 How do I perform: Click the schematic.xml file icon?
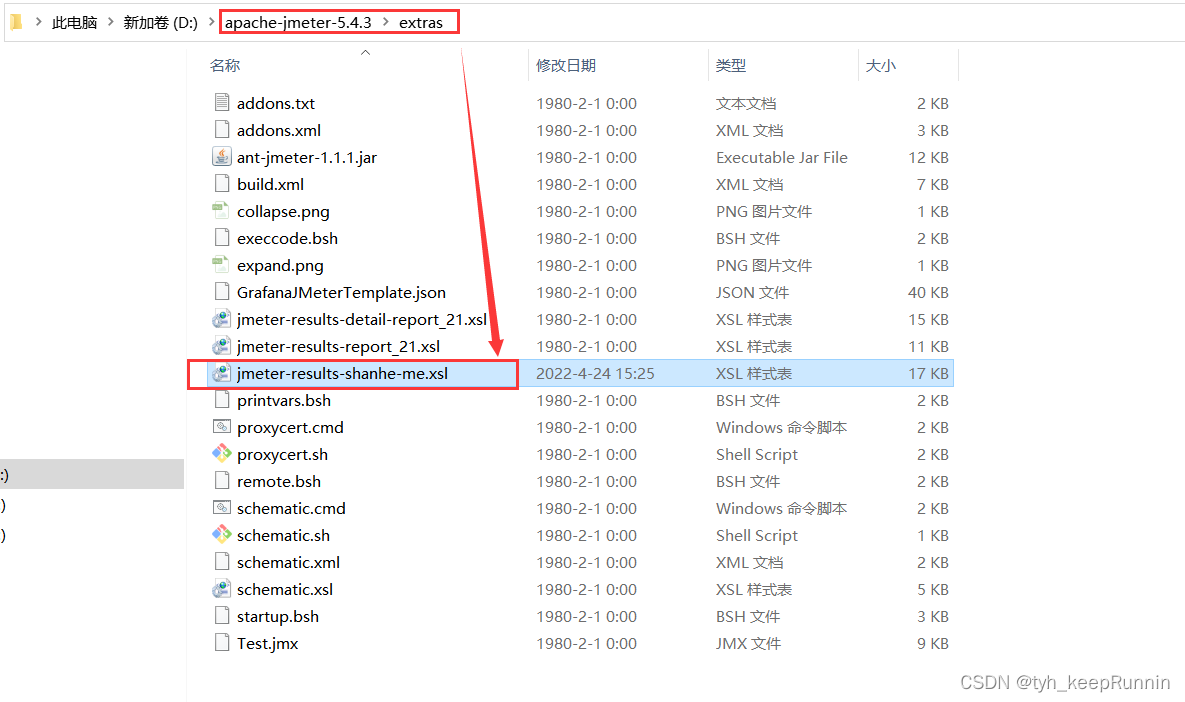pos(221,561)
